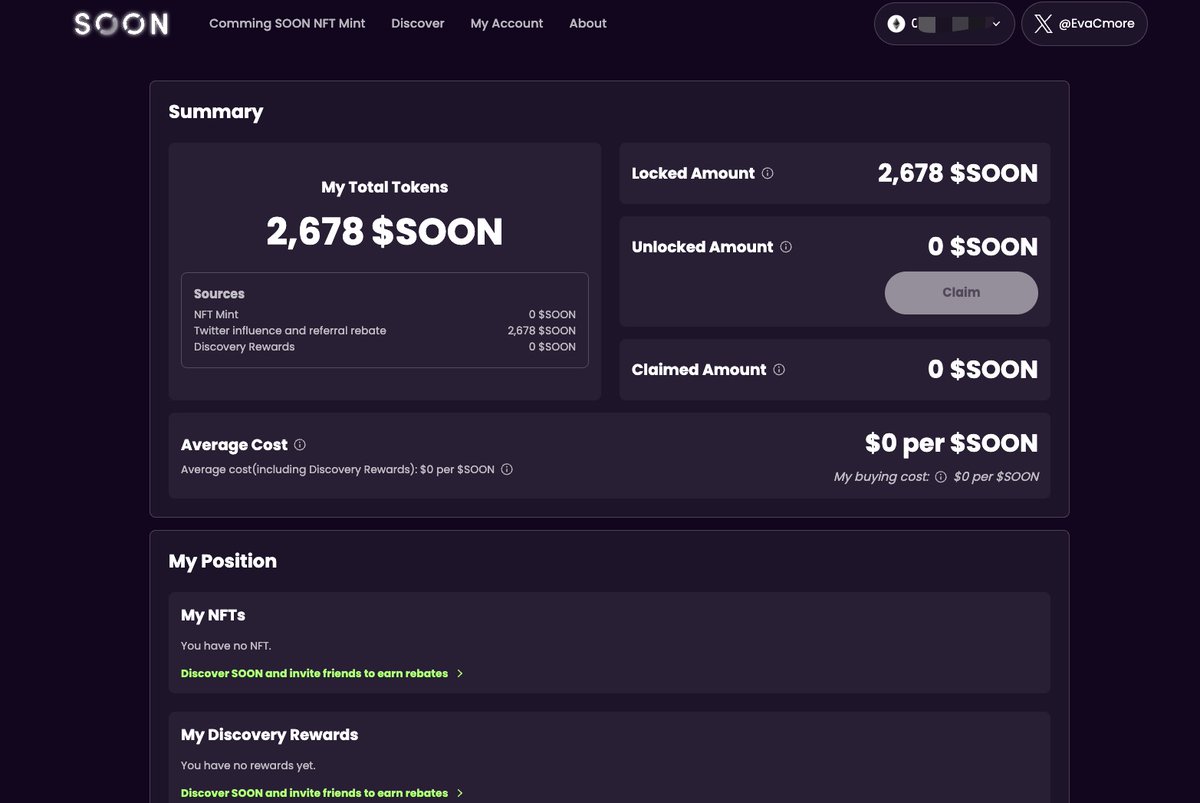Open the My Account menu item
1200x803 pixels.
pos(507,23)
